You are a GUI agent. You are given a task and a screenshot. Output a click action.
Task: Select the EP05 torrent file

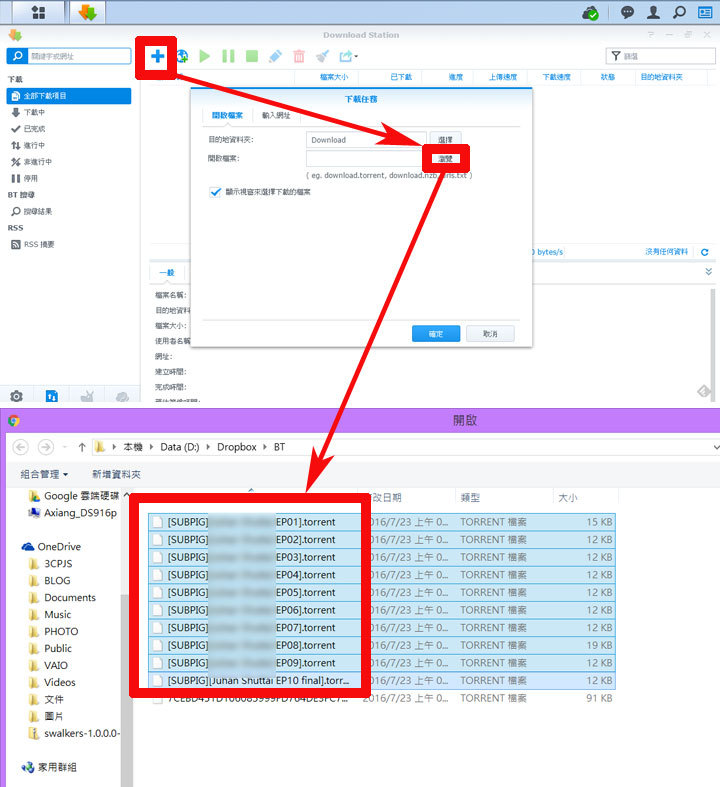point(382,592)
